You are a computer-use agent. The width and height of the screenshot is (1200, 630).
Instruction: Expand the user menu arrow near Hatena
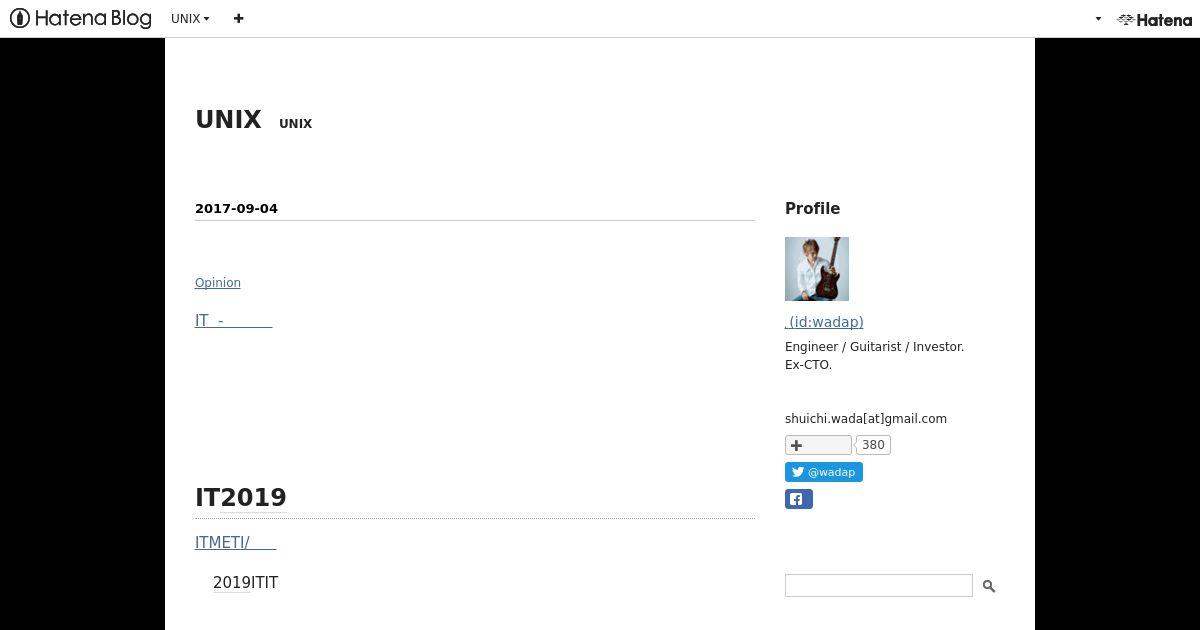[1098, 19]
